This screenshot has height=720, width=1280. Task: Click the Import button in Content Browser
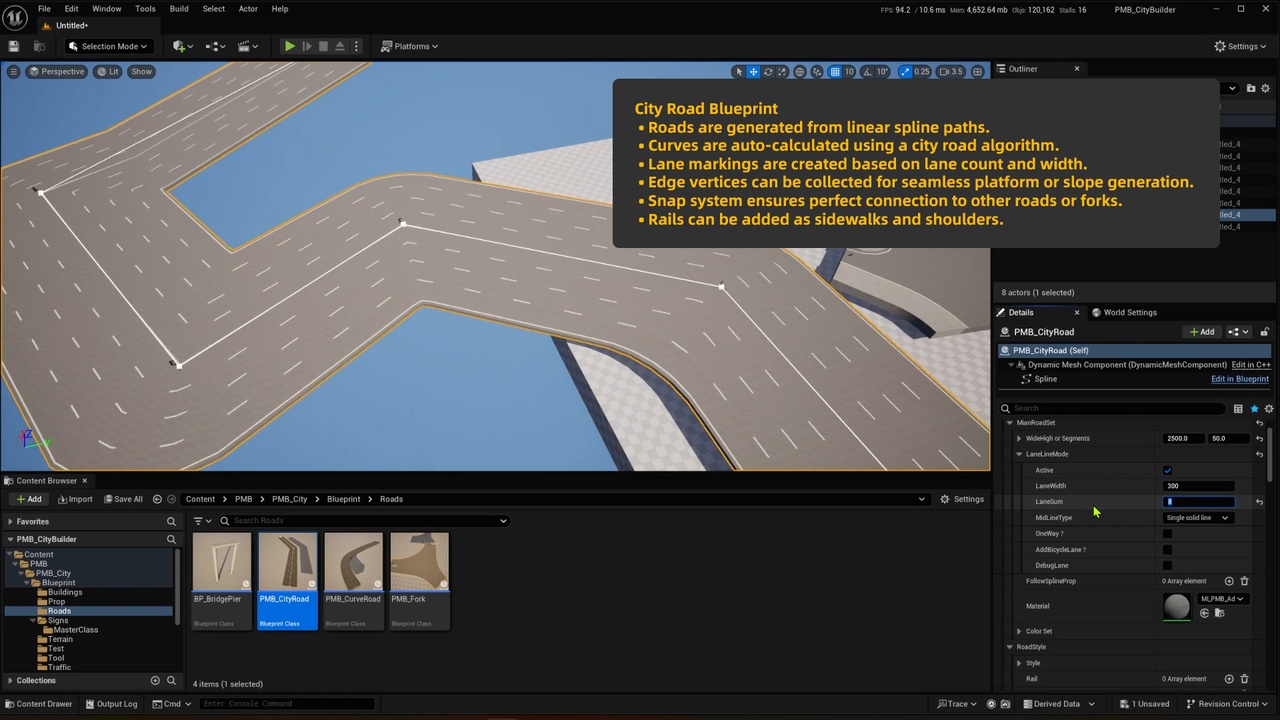coord(75,499)
